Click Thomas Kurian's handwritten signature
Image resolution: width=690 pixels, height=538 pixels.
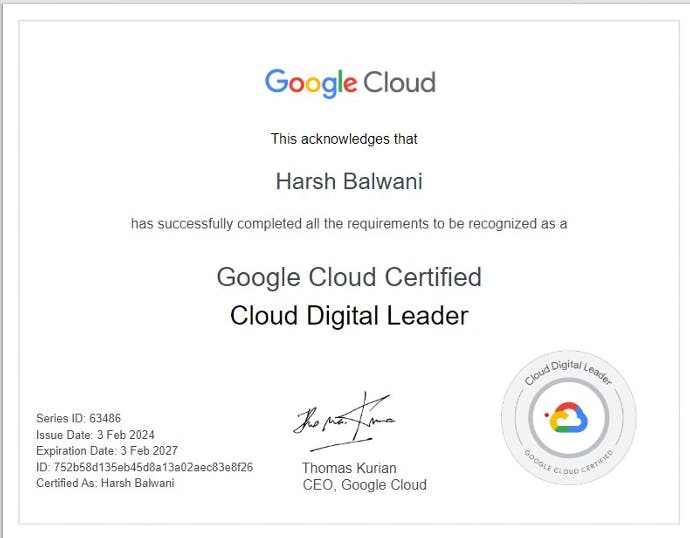pos(345,422)
